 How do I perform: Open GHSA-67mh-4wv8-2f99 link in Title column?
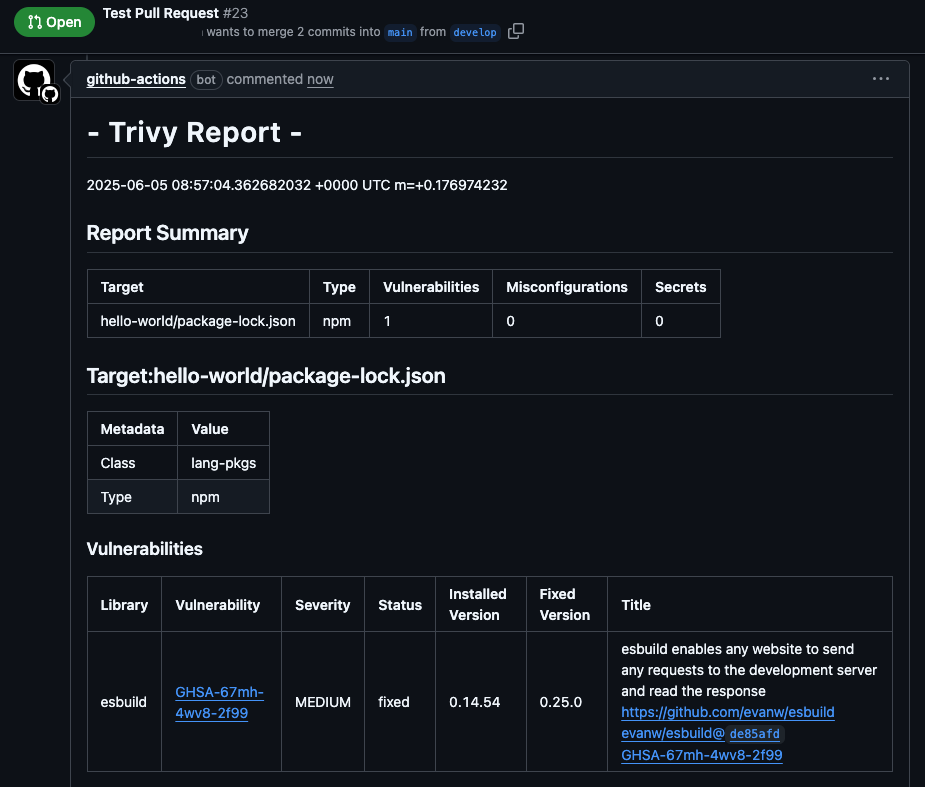click(701, 755)
